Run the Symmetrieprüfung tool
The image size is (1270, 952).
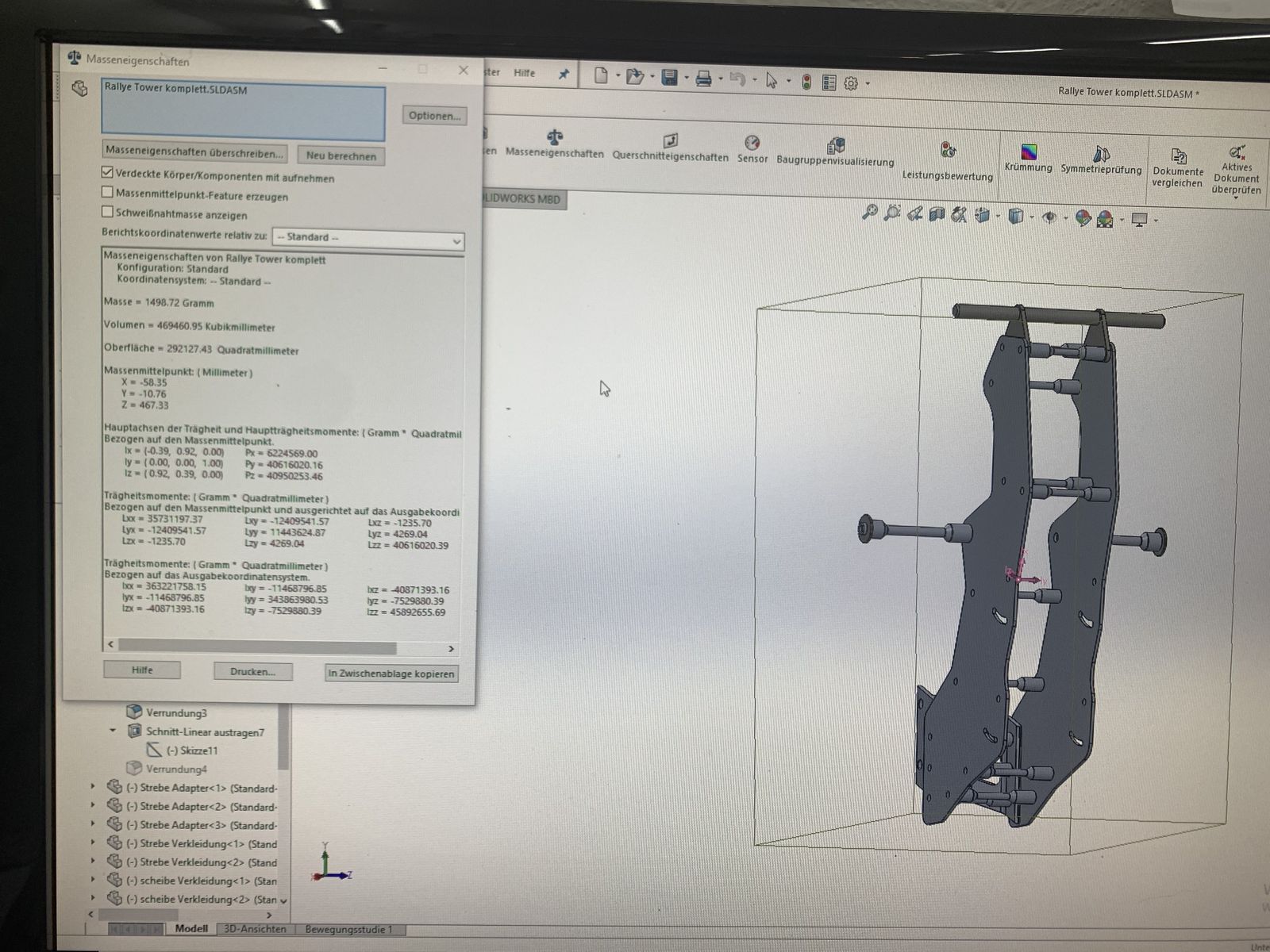click(1101, 153)
